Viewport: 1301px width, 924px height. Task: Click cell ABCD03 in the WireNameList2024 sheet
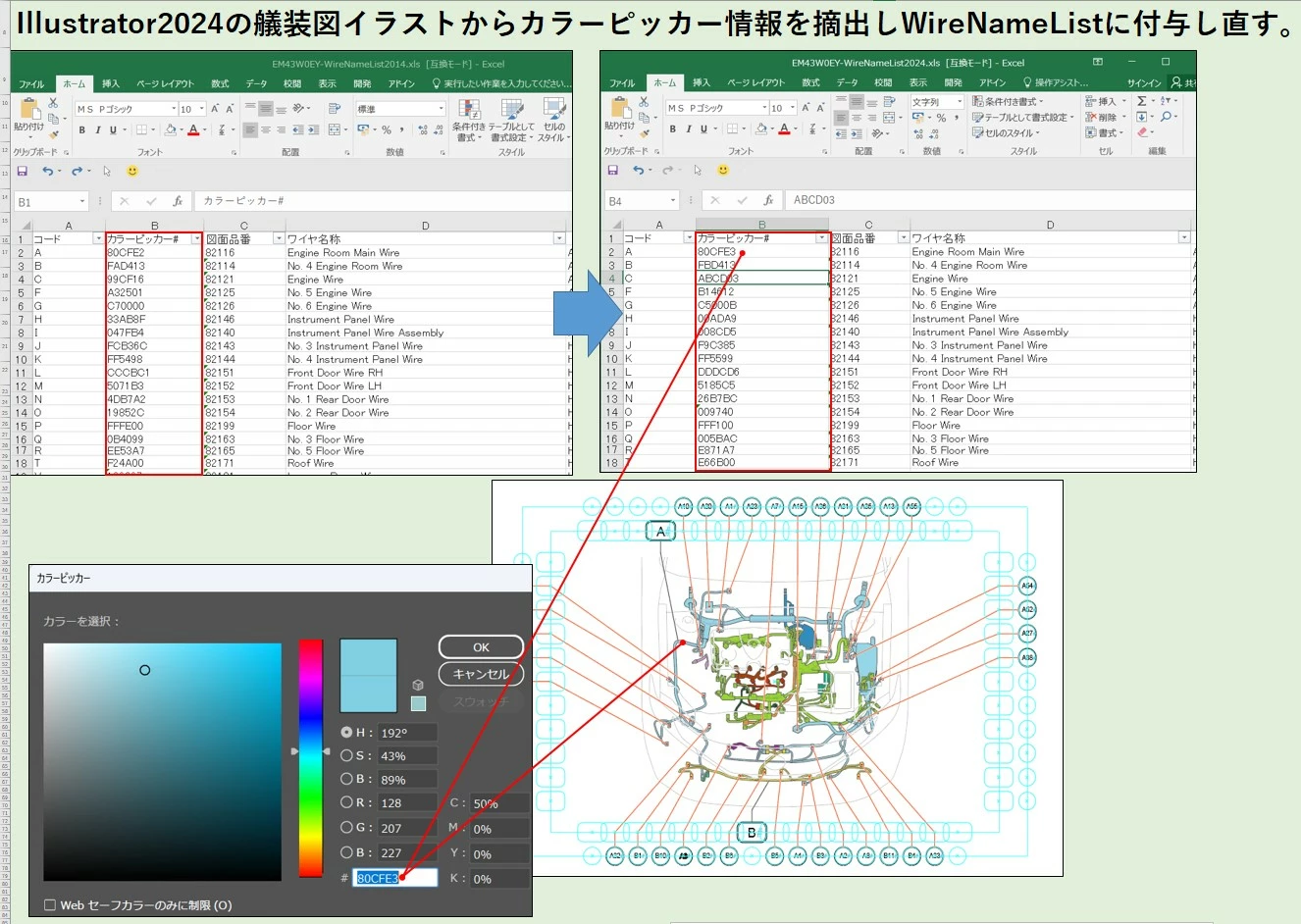pos(762,278)
